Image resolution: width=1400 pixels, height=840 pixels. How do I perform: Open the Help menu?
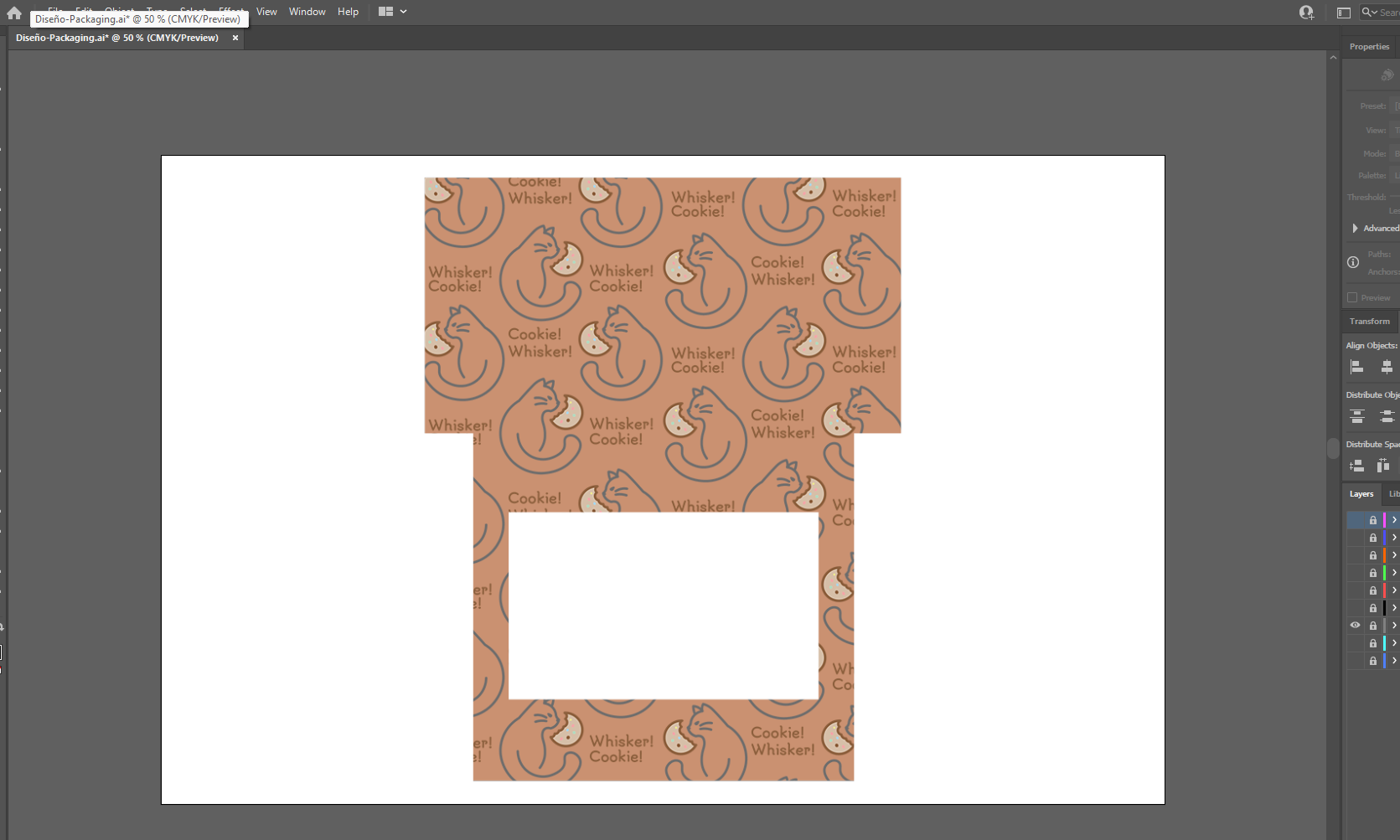[348, 12]
